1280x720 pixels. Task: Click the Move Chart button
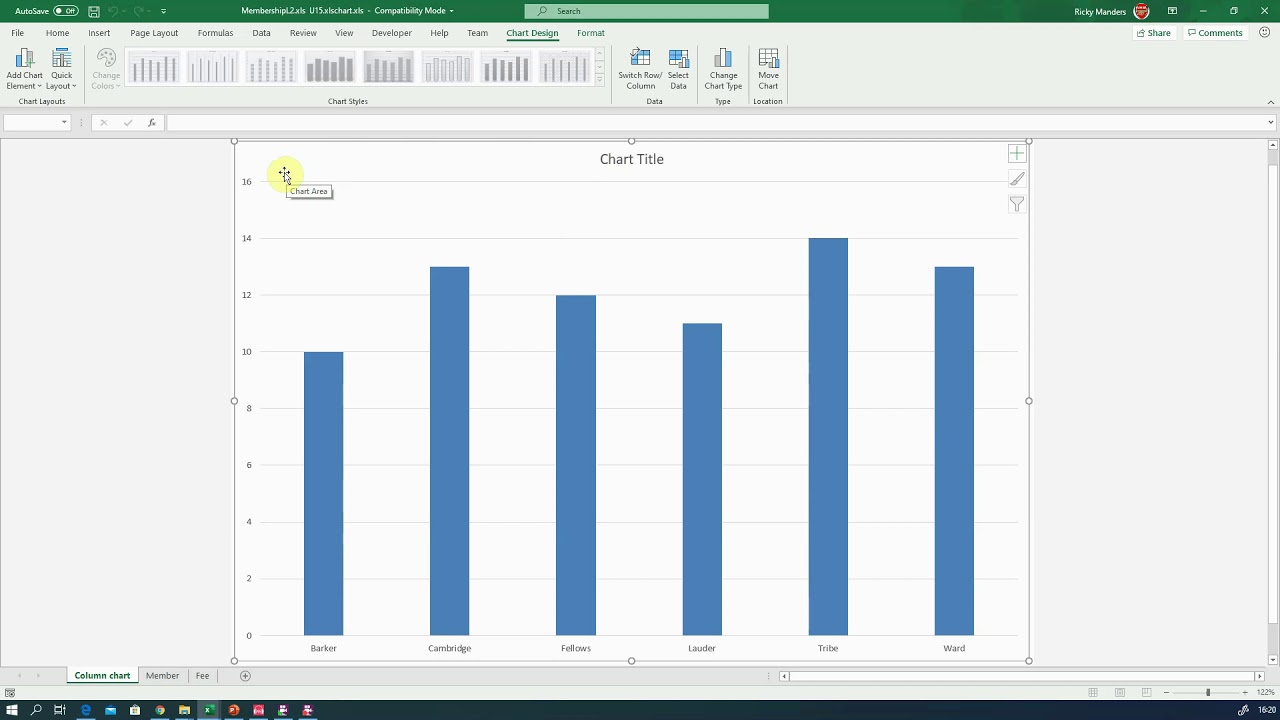click(768, 69)
